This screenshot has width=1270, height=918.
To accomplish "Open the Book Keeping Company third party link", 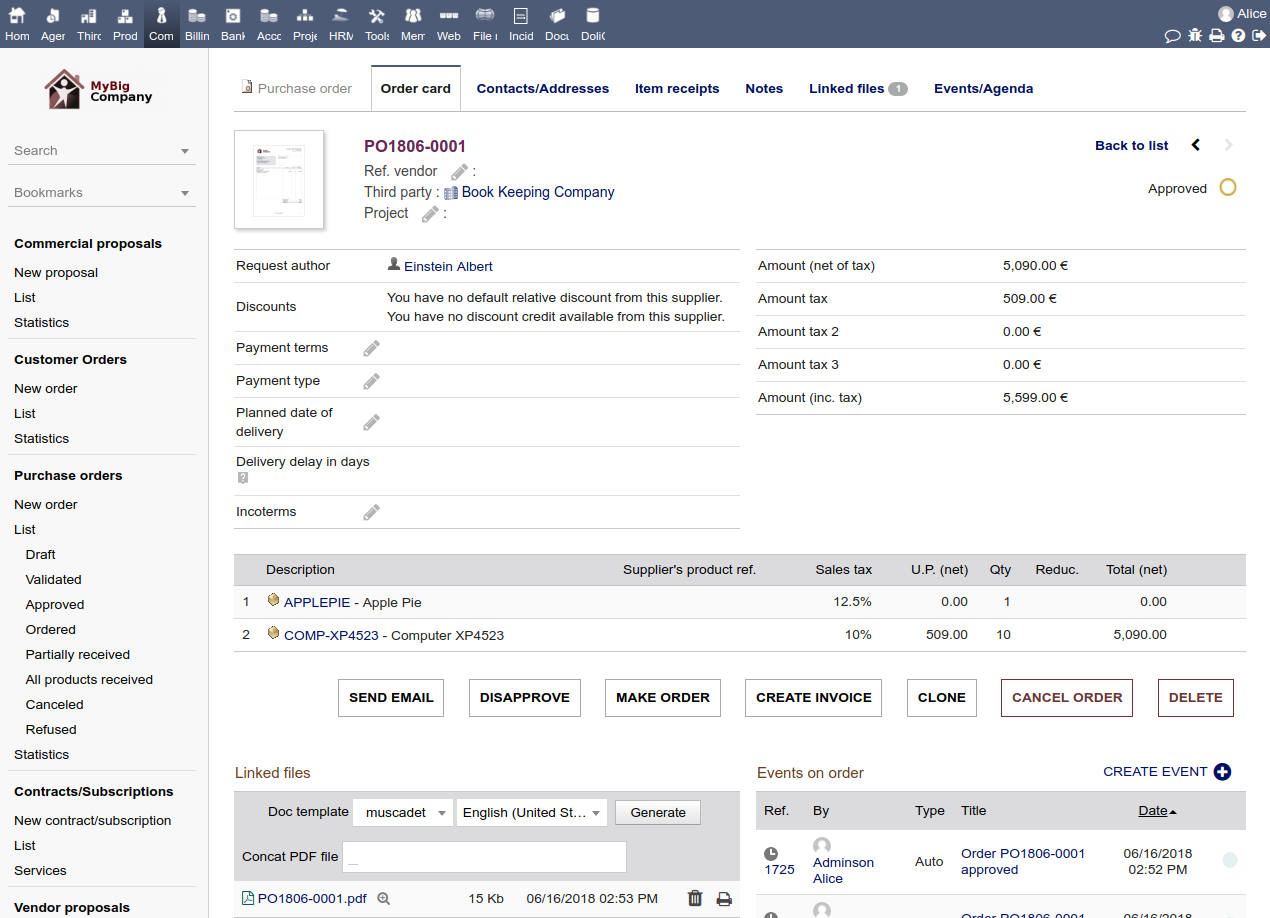I will (x=537, y=192).
